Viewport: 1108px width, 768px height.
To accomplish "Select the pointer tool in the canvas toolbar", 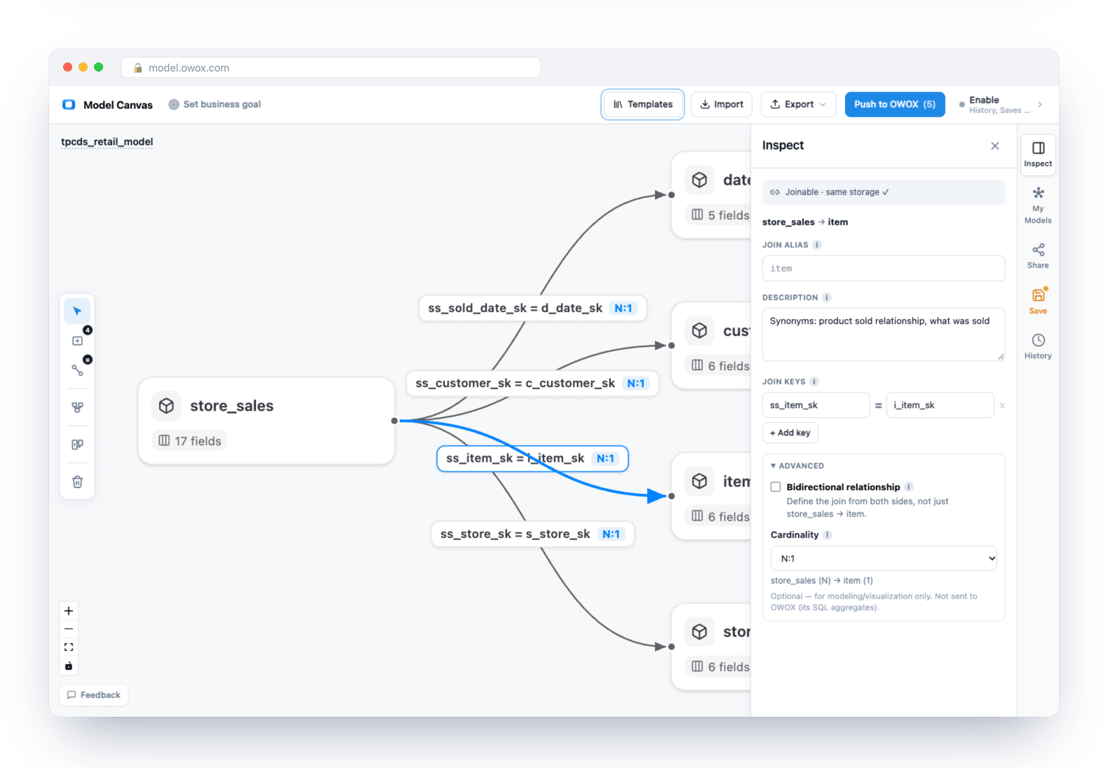I will tap(77, 311).
